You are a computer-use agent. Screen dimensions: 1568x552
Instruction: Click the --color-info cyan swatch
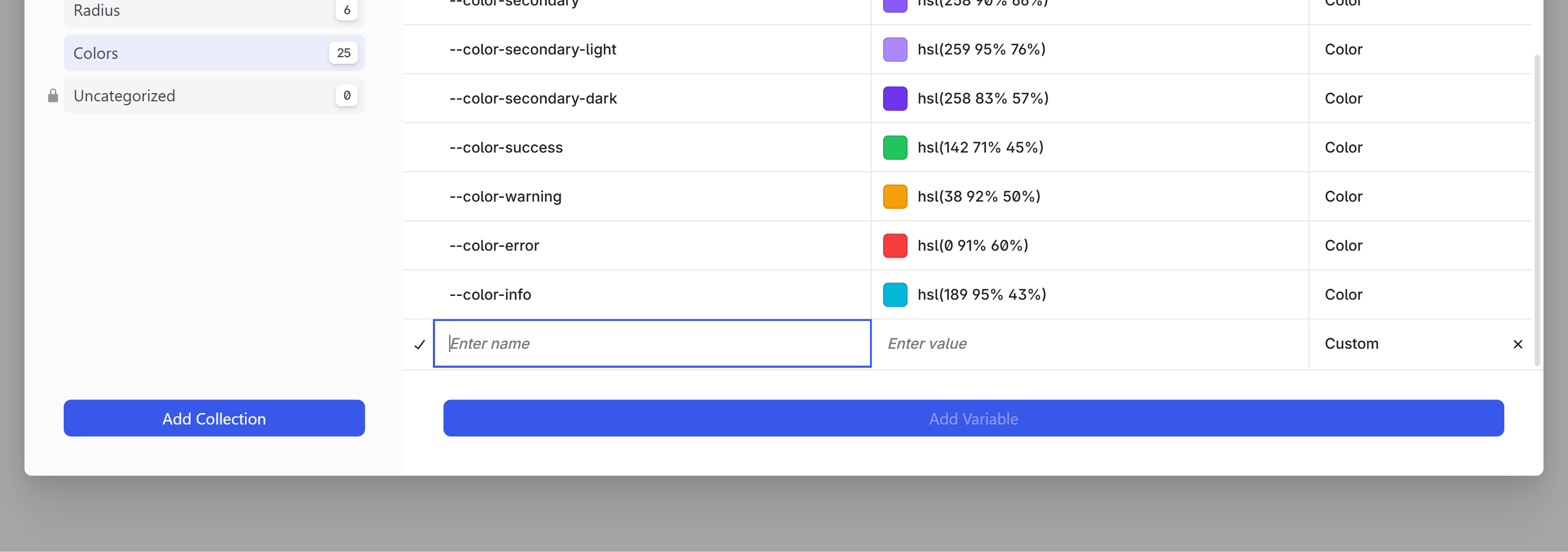(x=895, y=294)
